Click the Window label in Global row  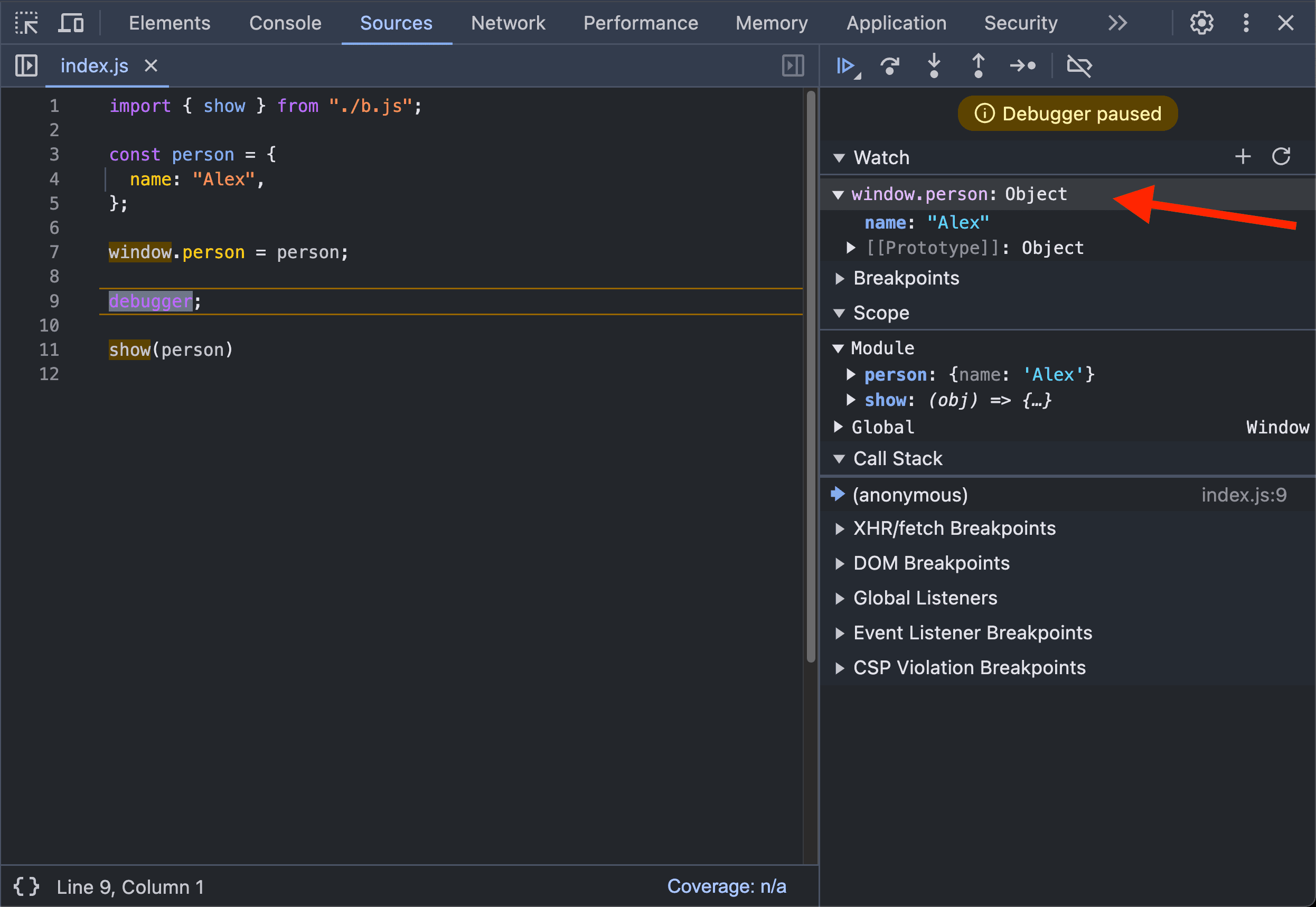[1277, 427]
